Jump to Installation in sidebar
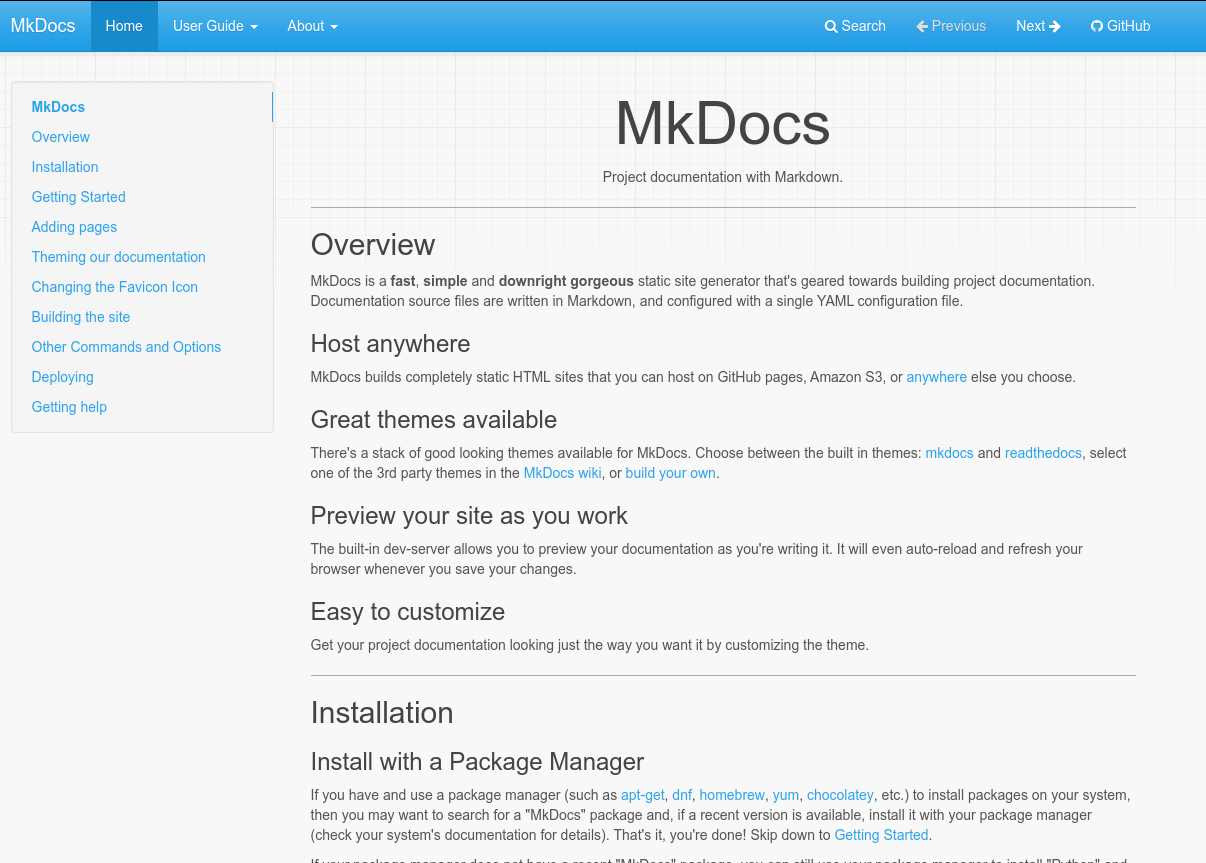Image resolution: width=1206 pixels, height=863 pixels. (65, 167)
